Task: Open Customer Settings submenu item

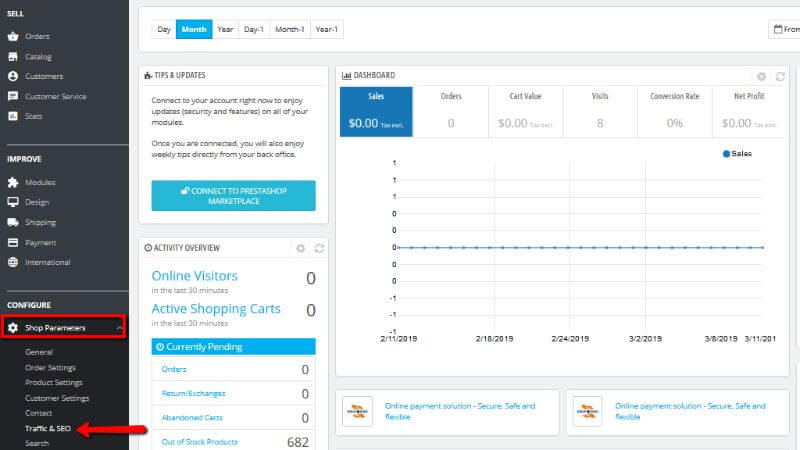Action: click(57, 398)
